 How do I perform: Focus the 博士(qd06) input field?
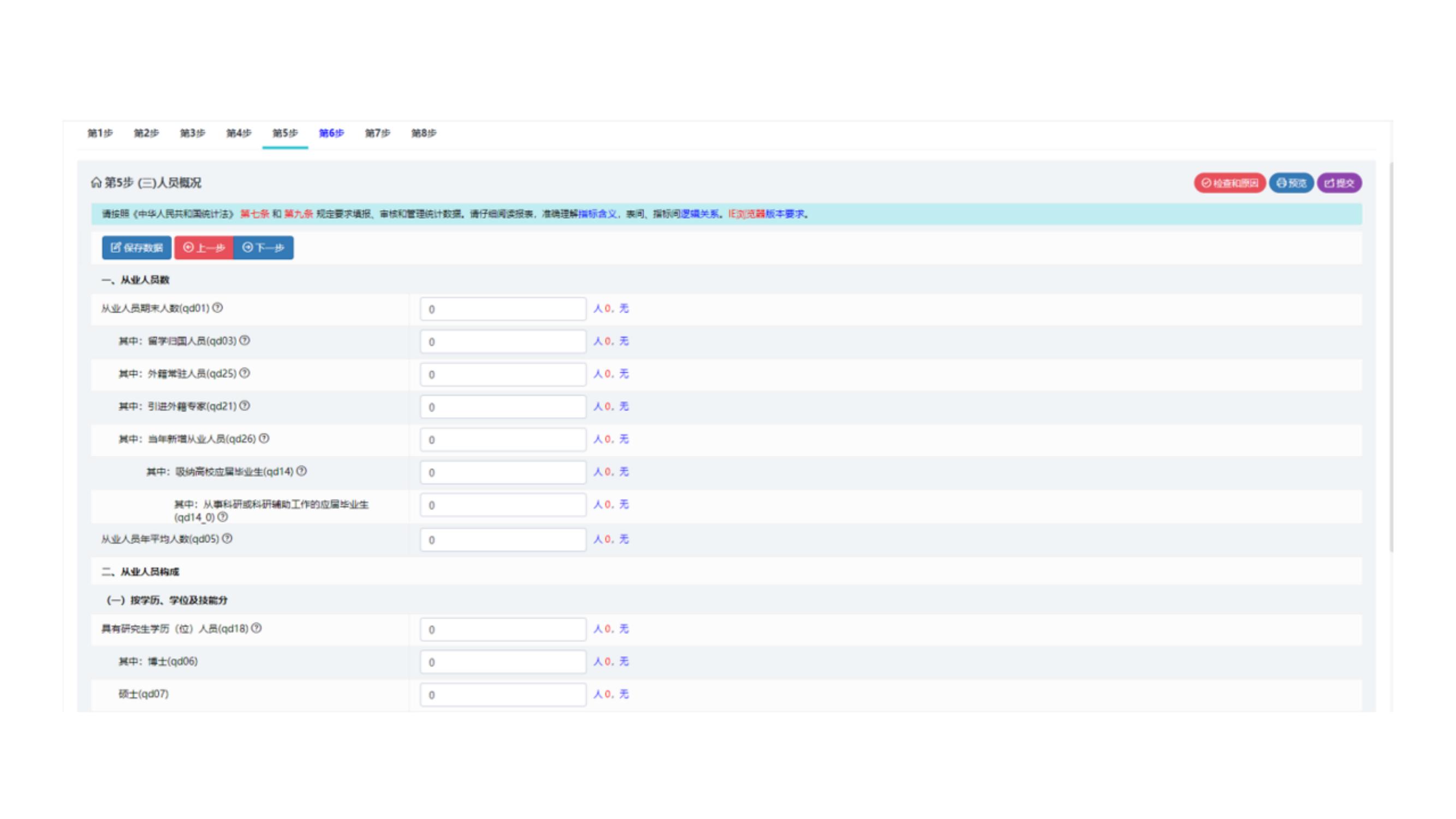click(x=502, y=662)
